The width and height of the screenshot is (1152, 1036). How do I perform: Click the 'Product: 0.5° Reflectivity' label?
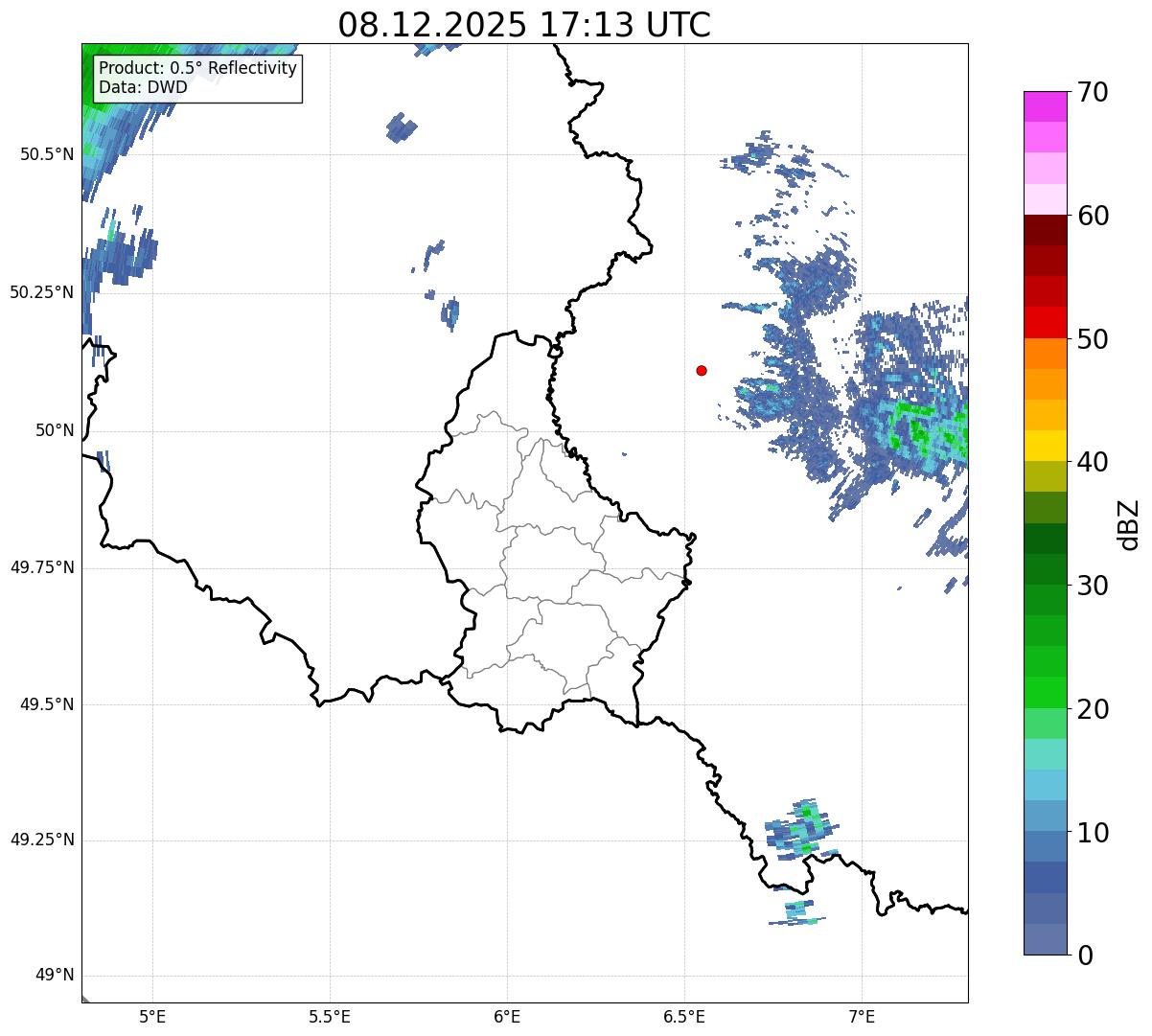(x=198, y=69)
